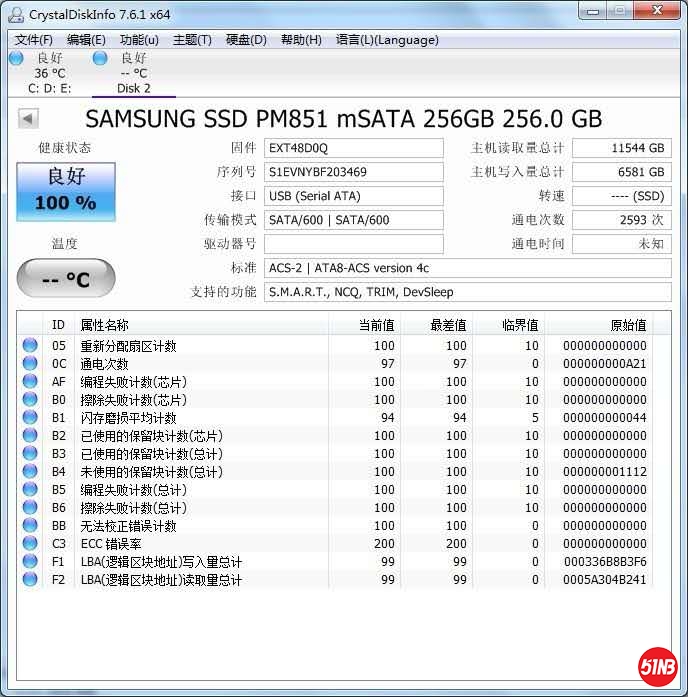
Task: Click the blue status orb for attribute 05
Action: pos(30,346)
